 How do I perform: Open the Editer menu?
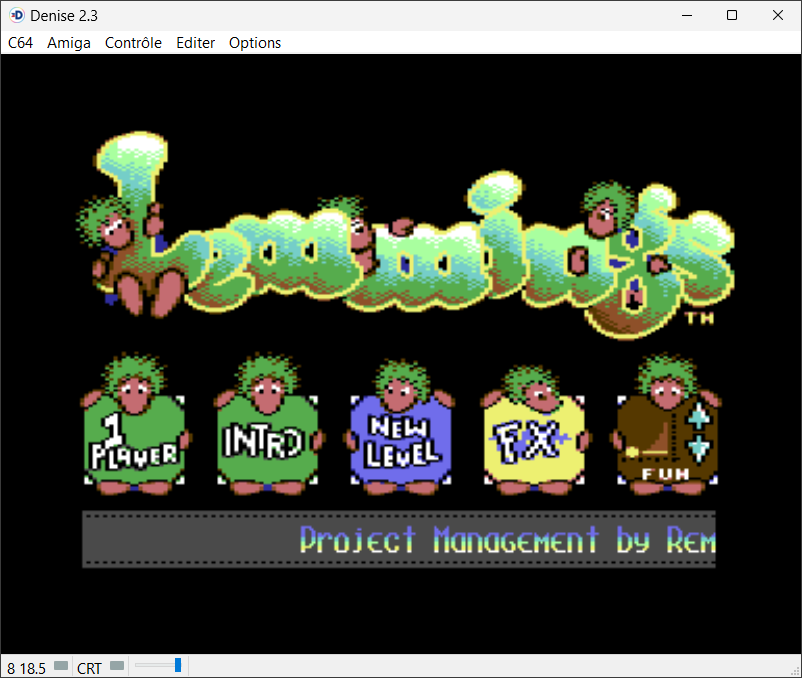(195, 43)
